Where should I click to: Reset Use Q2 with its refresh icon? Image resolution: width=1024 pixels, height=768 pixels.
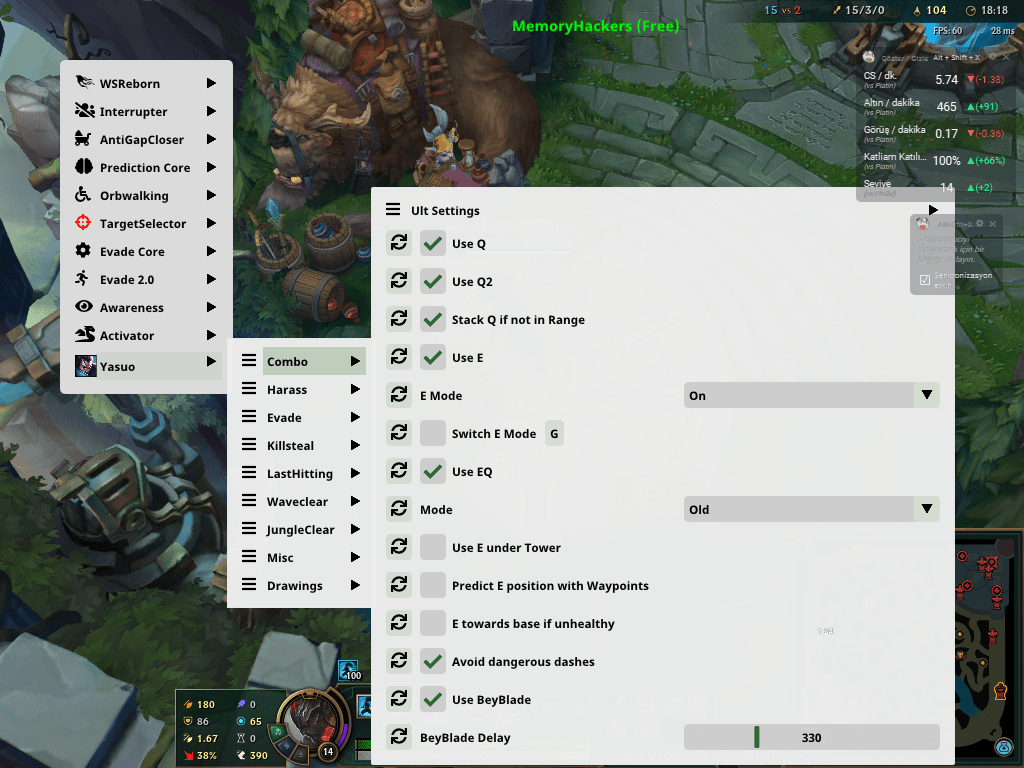click(x=398, y=281)
